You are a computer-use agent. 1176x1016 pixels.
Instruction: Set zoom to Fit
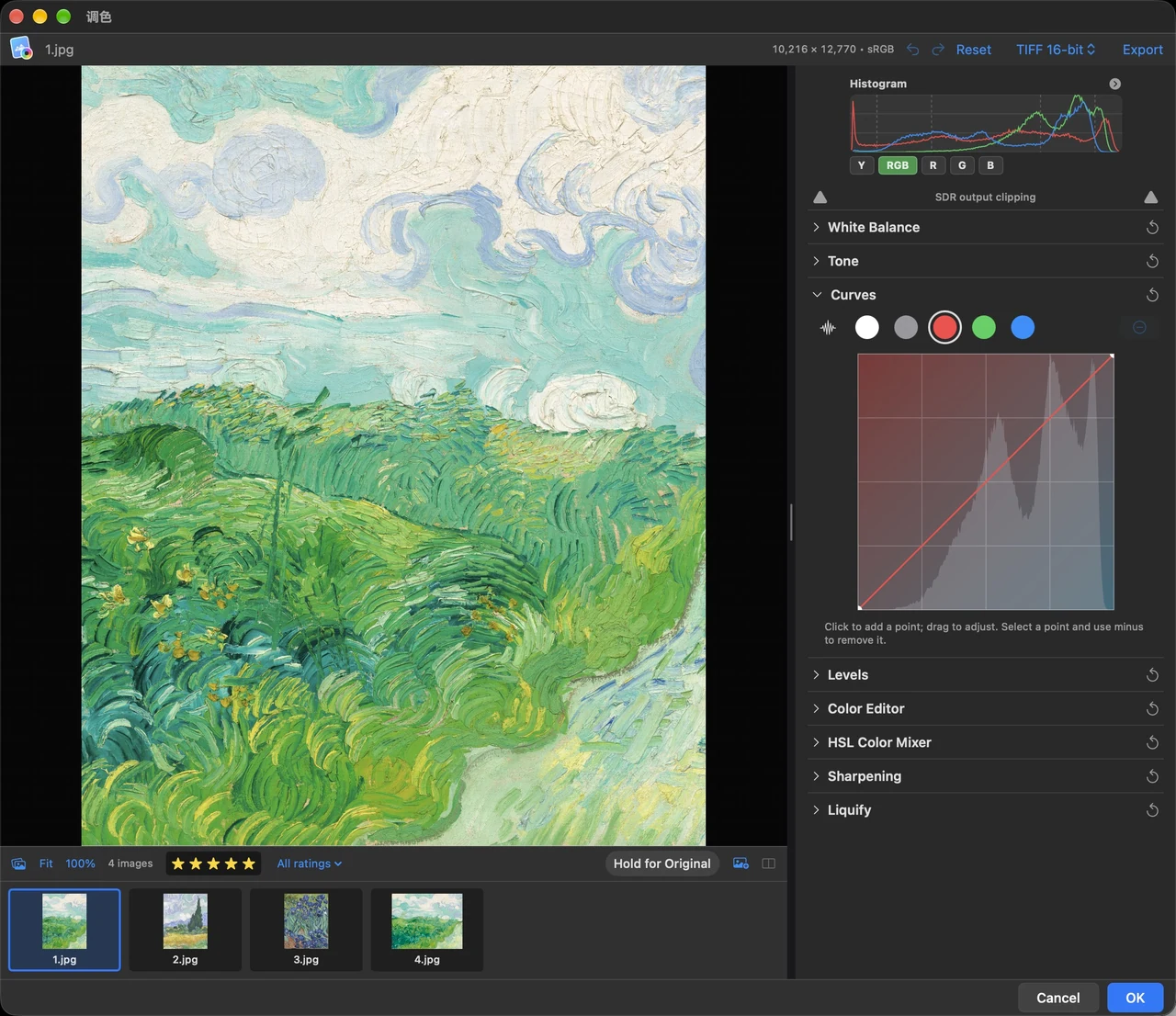pos(46,864)
